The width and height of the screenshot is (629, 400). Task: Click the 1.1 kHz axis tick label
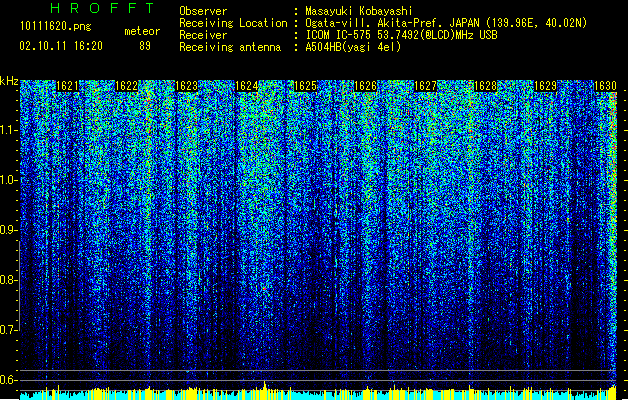point(9,130)
